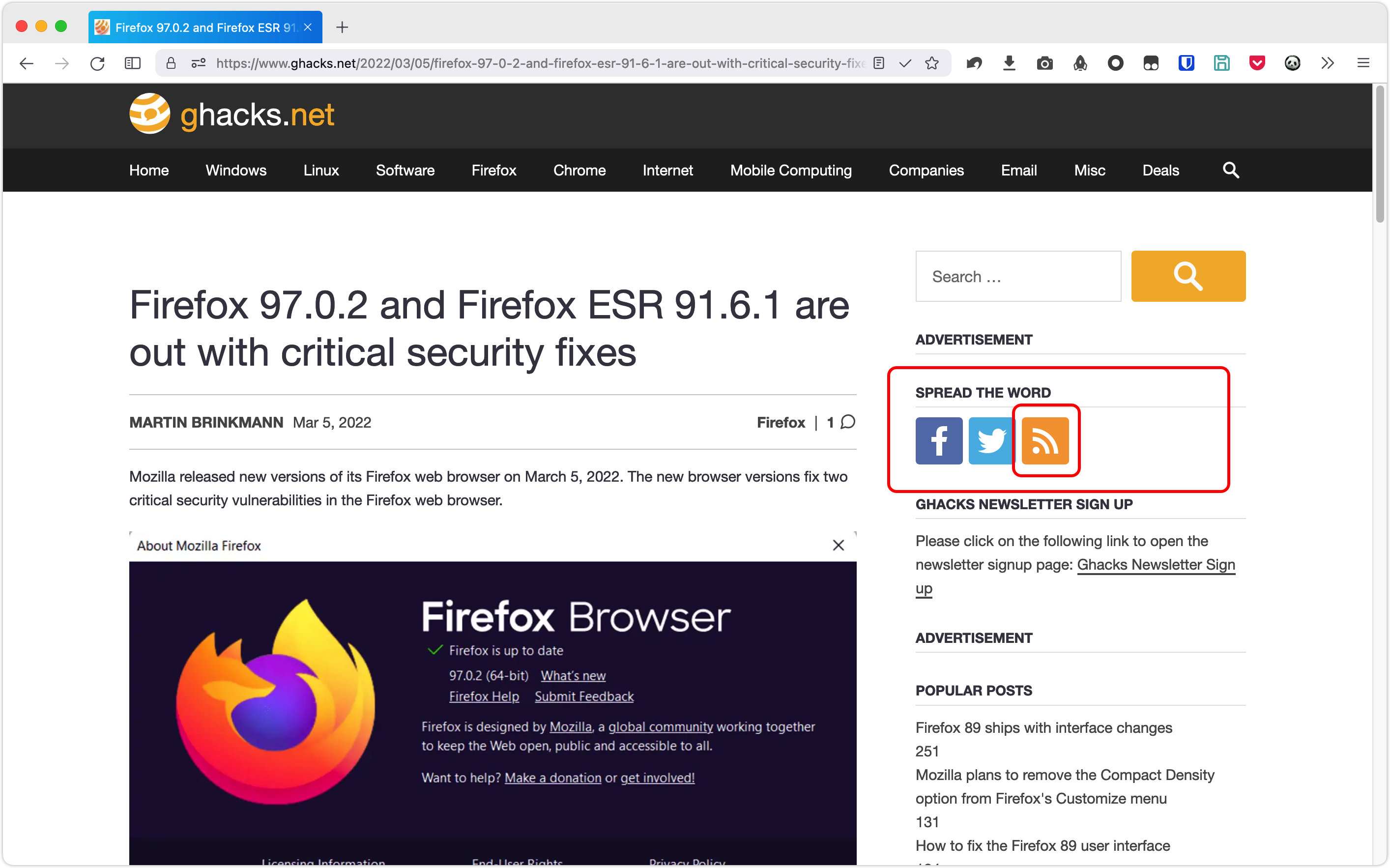1390x868 pixels.
Task: Open the Firefox category in the site nav
Action: [x=493, y=171]
